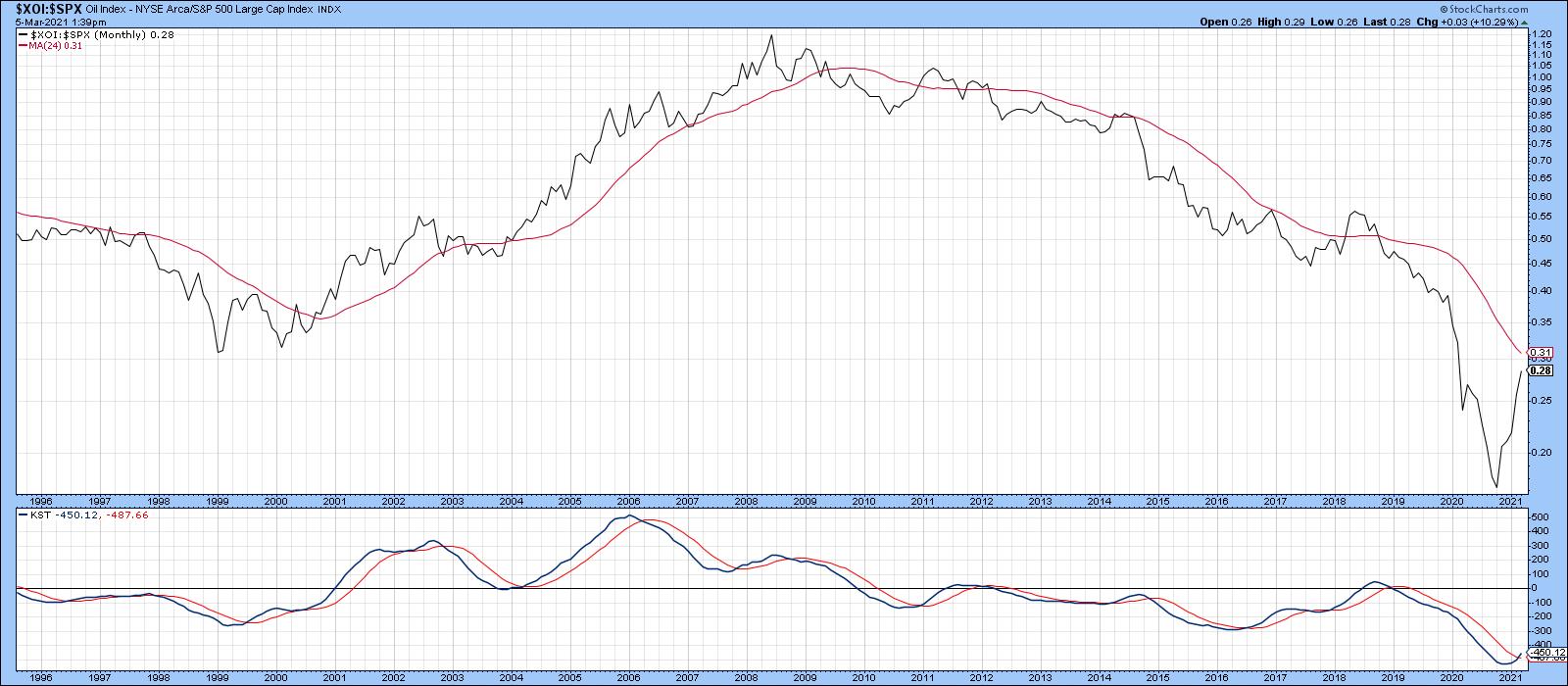This screenshot has height=686, width=1568.
Task: Click the black $XOI:$SPX legend line marker
Action: click(x=22, y=34)
